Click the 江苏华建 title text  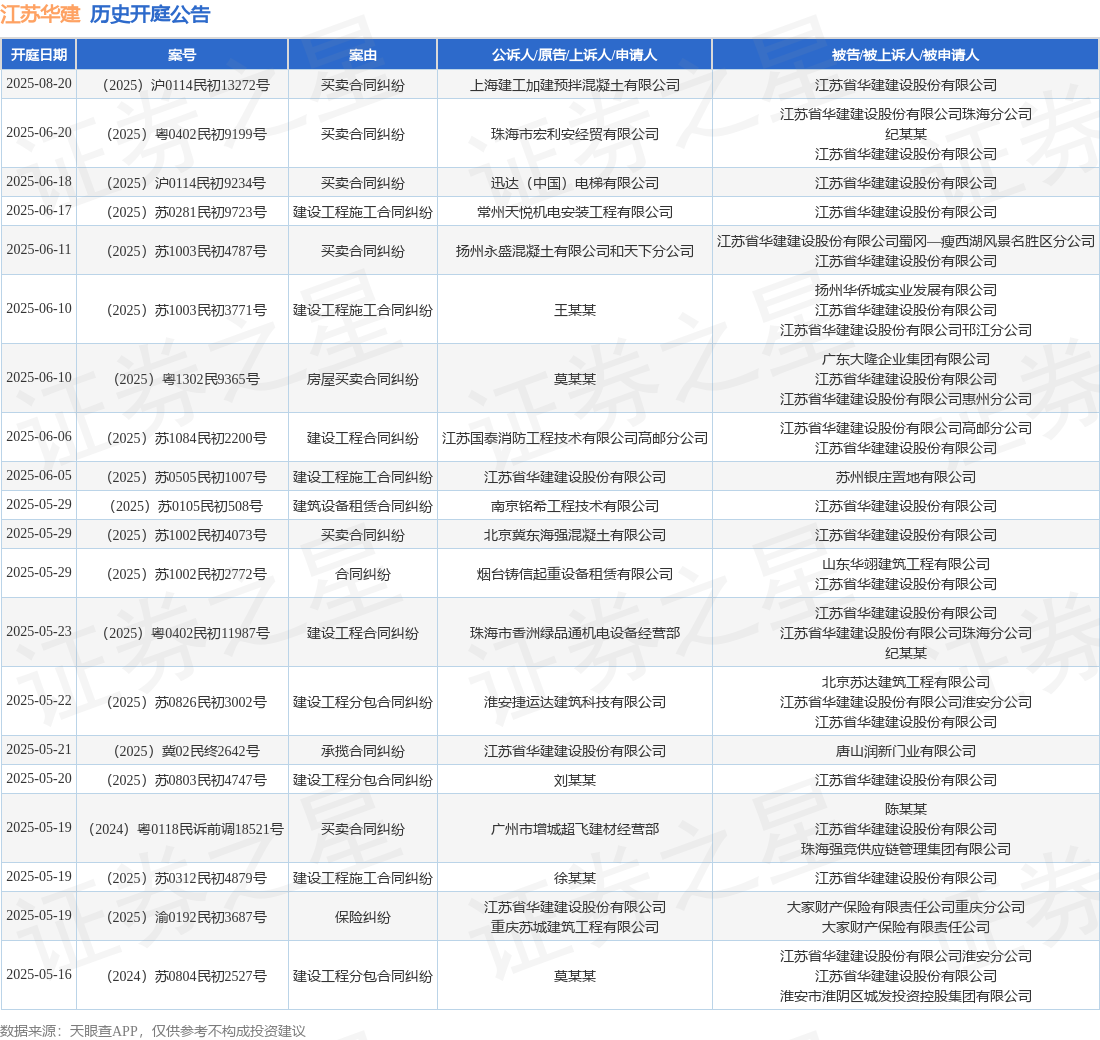(x=41, y=14)
